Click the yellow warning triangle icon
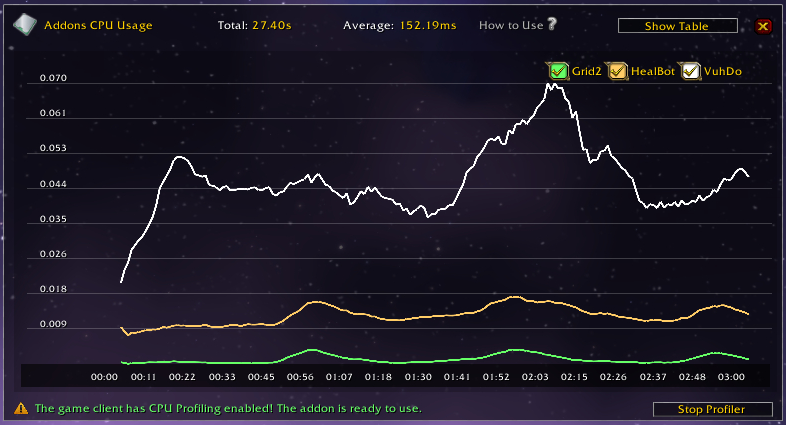The height and width of the screenshot is (425, 786). click(x=20, y=408)
